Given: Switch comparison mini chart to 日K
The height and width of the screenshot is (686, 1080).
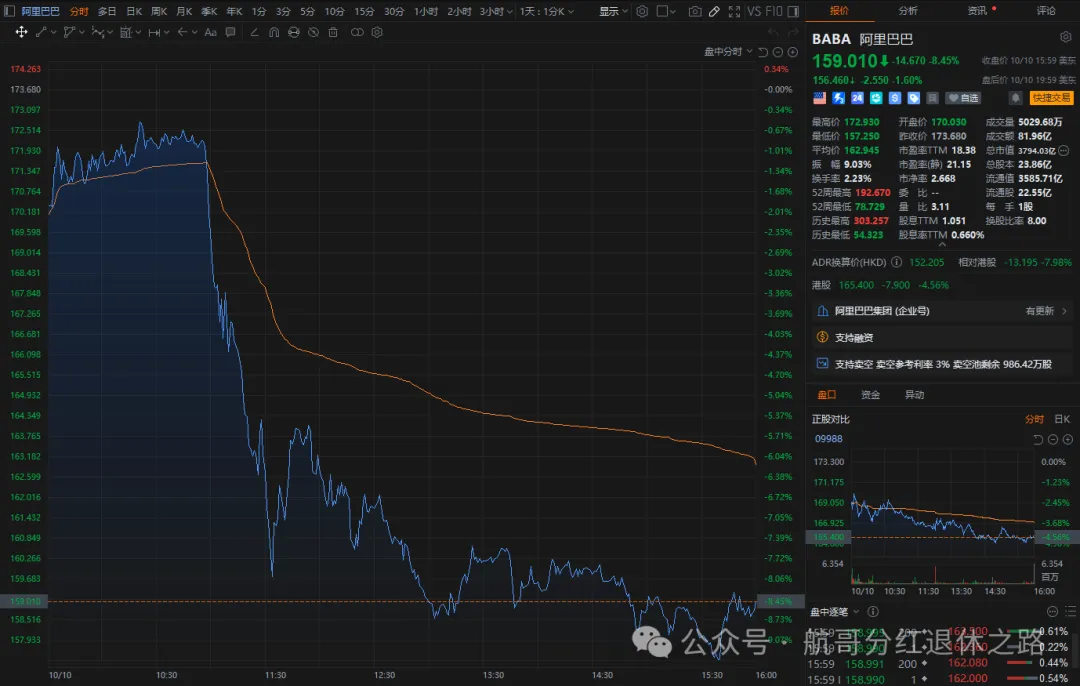Looking at the screenshot, I should (x=1062, y=419).
